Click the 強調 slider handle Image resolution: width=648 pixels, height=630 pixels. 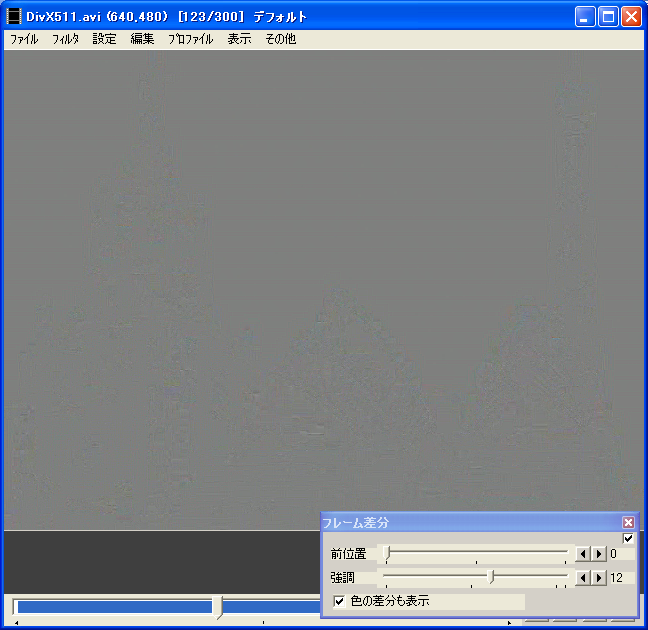490,577
